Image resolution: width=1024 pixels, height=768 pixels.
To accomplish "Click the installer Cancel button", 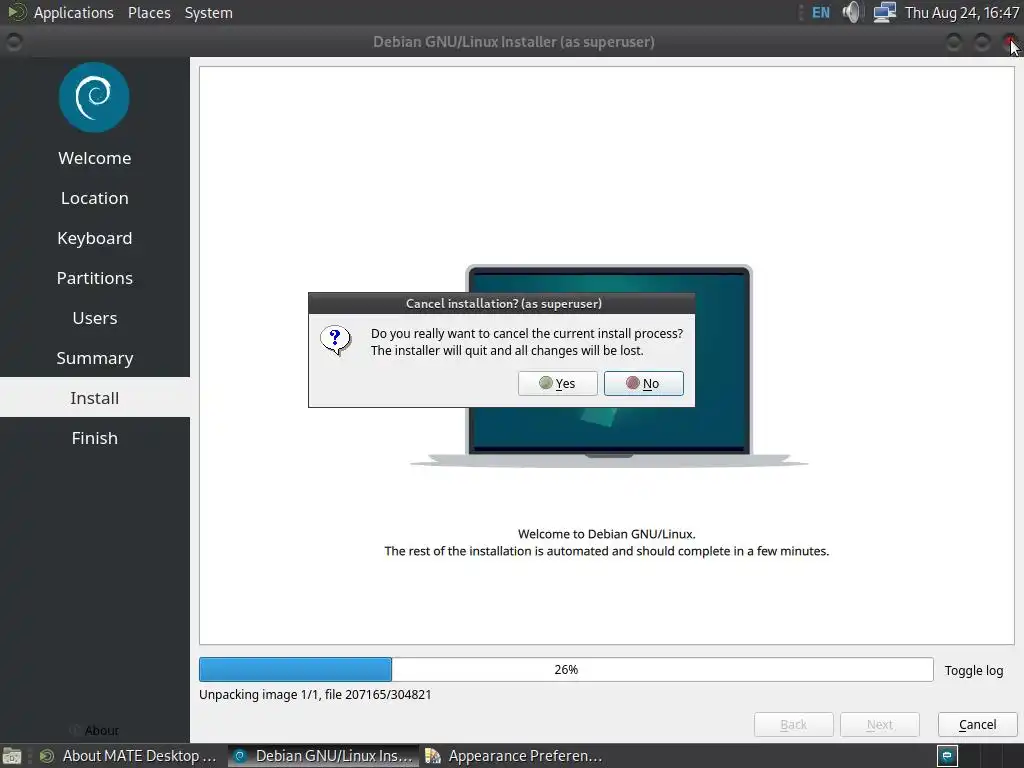I will pos(977,724).
